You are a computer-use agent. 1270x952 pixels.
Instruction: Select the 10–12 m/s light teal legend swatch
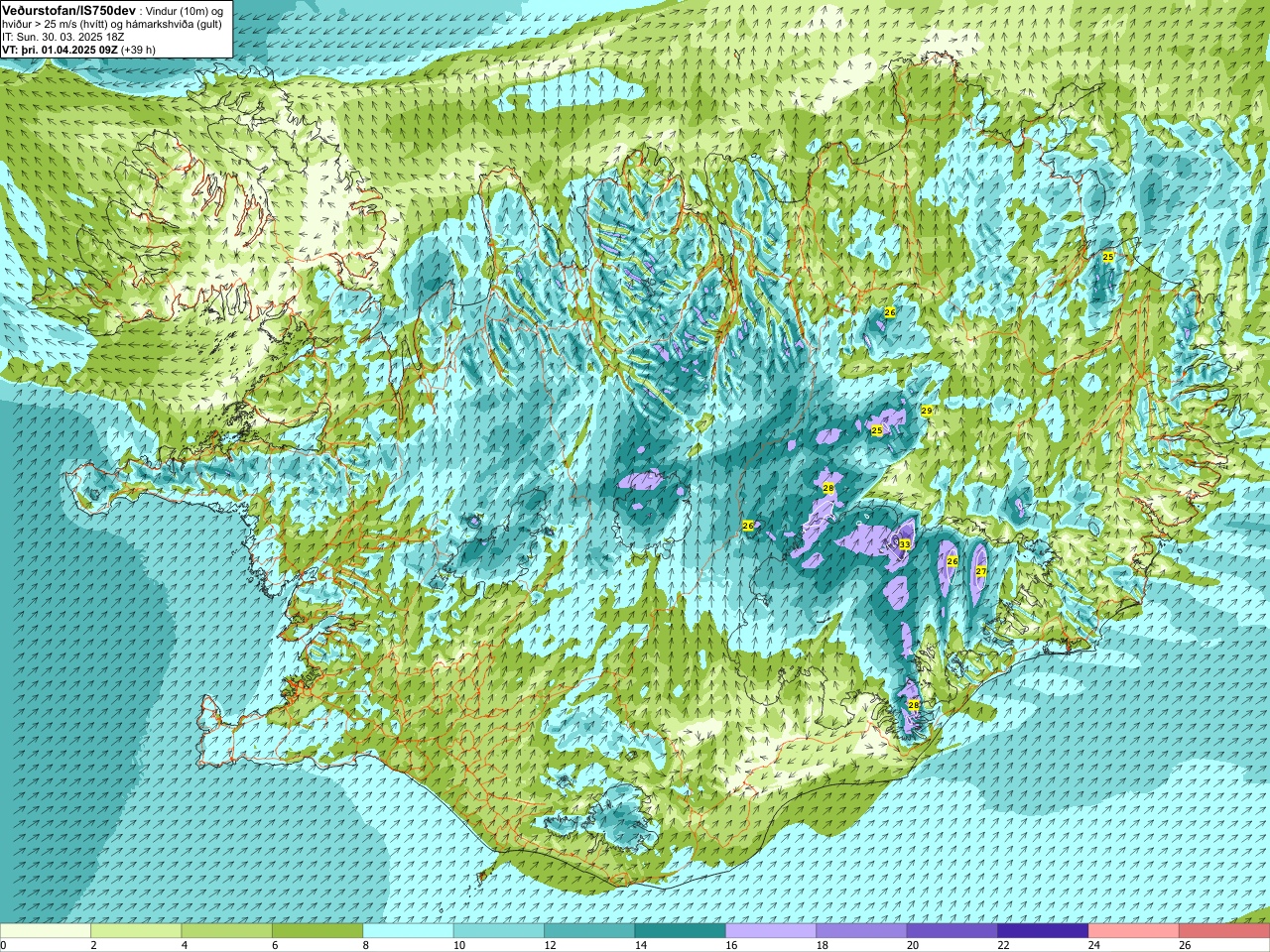coord(499,932)
